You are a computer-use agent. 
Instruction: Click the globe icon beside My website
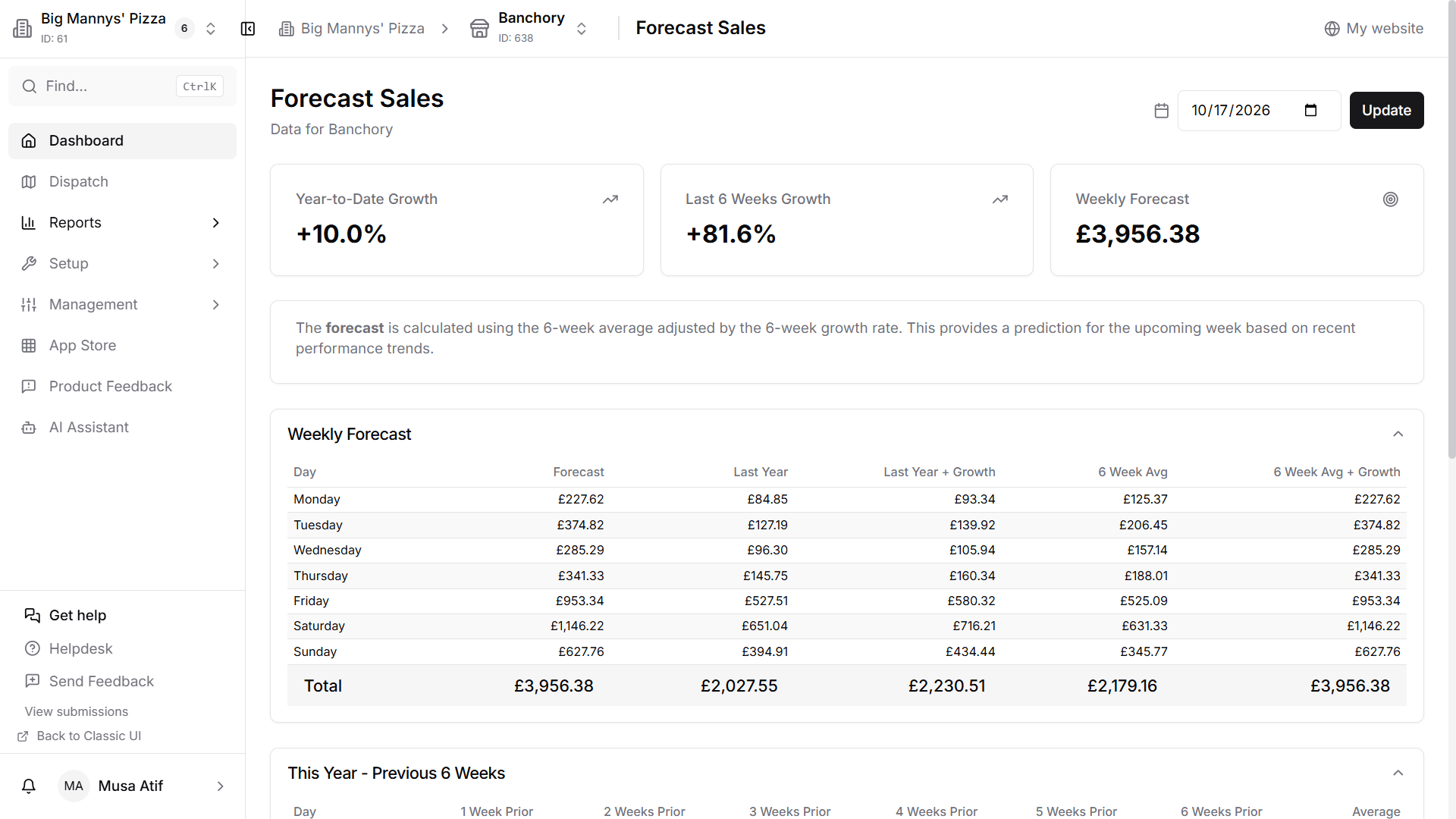(1332, 29)
